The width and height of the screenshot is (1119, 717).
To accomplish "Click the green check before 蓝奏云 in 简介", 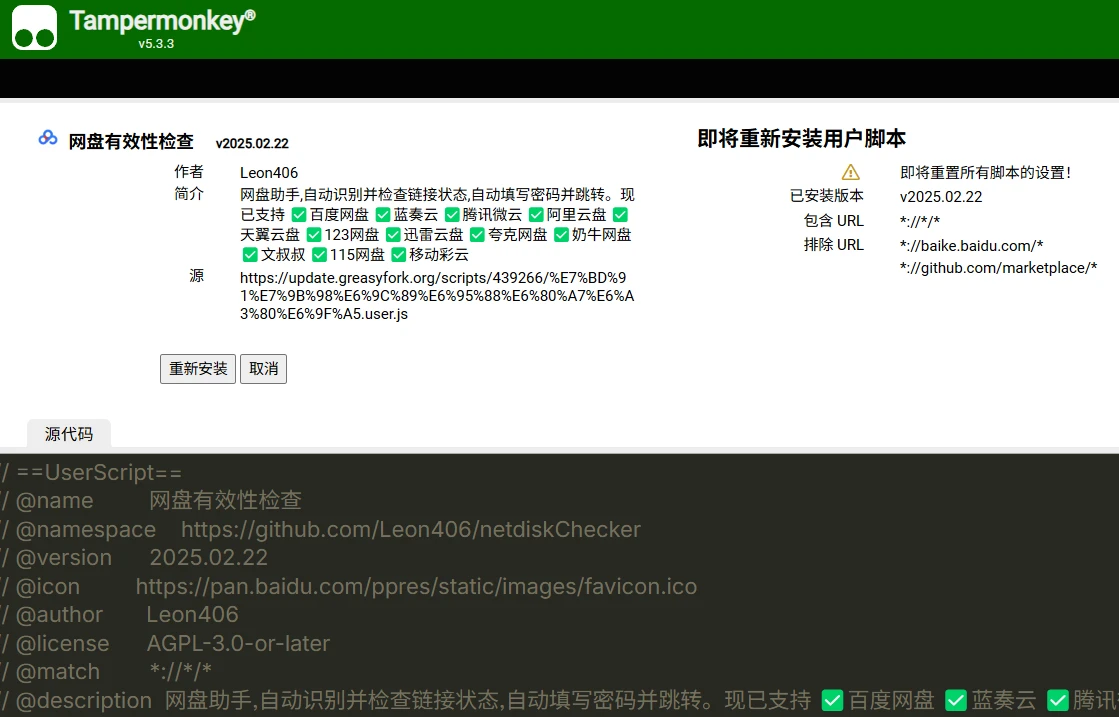I will click(x=382, y=215).
